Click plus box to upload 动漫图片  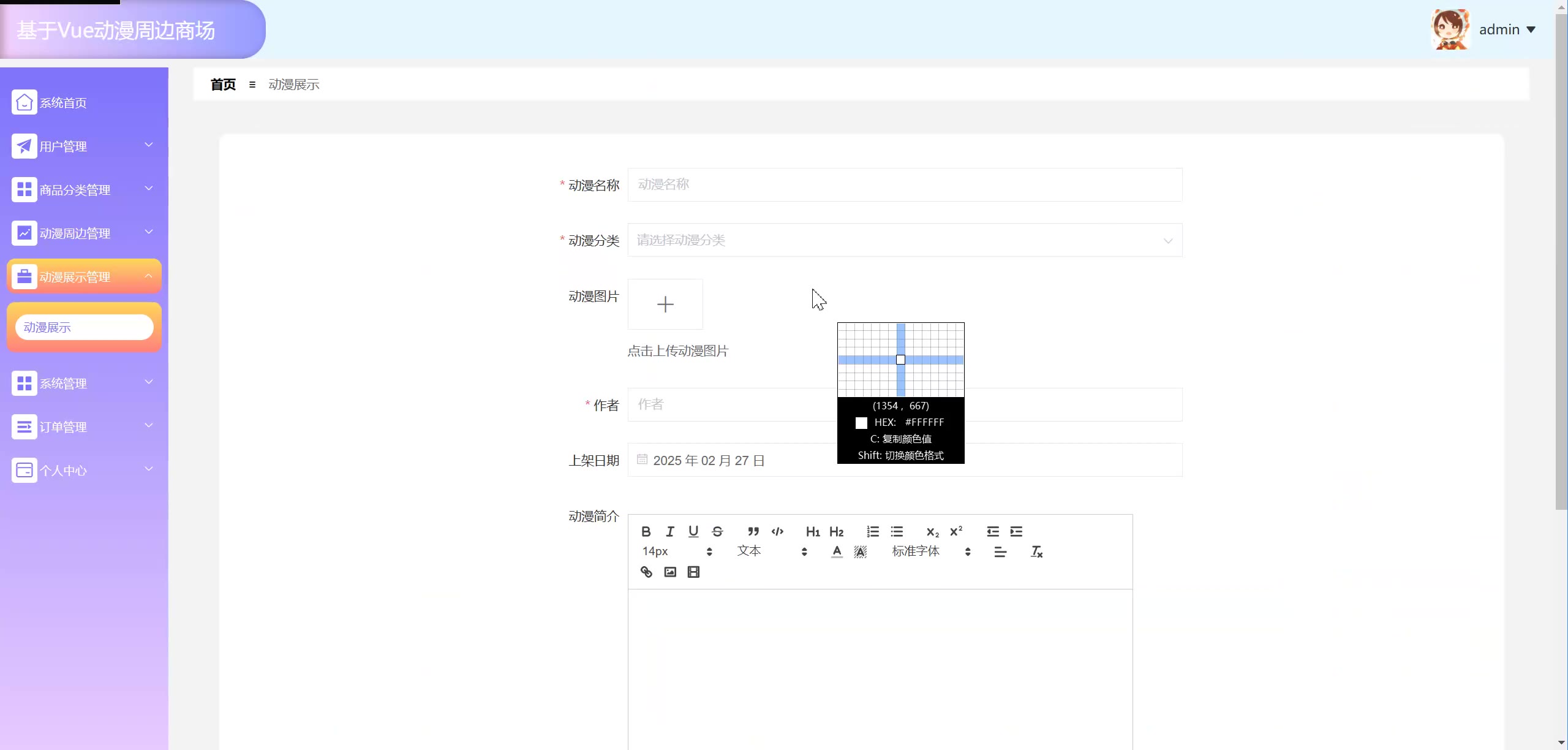pyautogui.click(x=665, y=305)
